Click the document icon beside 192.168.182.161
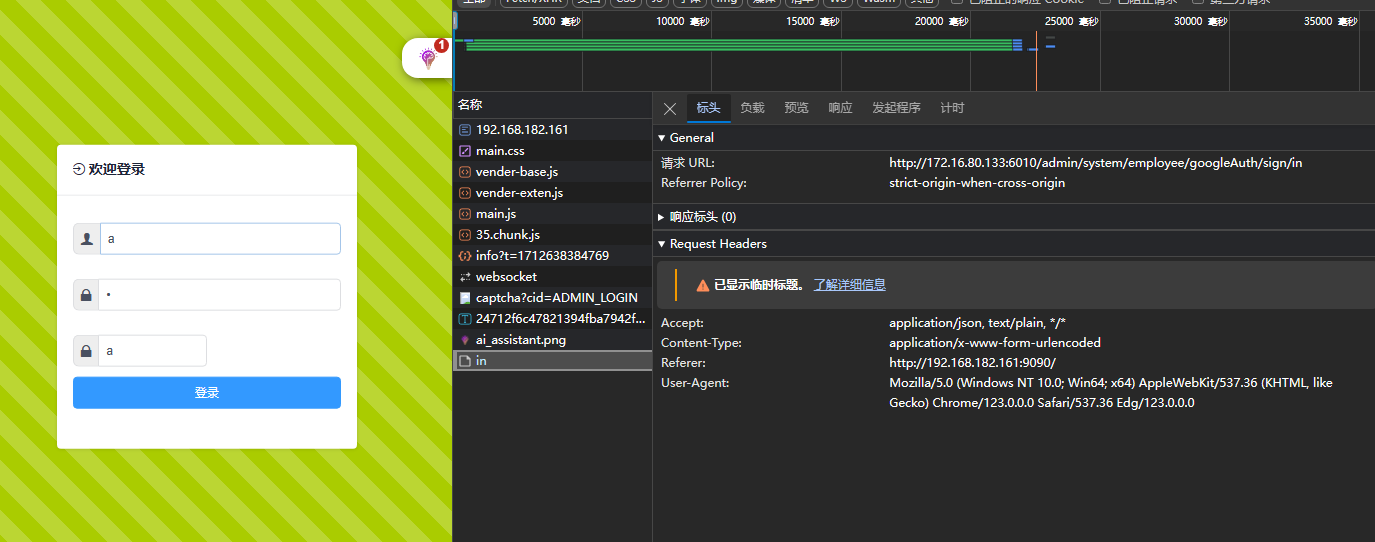Screen dimensions: 1375x542 tap(464, 130)
